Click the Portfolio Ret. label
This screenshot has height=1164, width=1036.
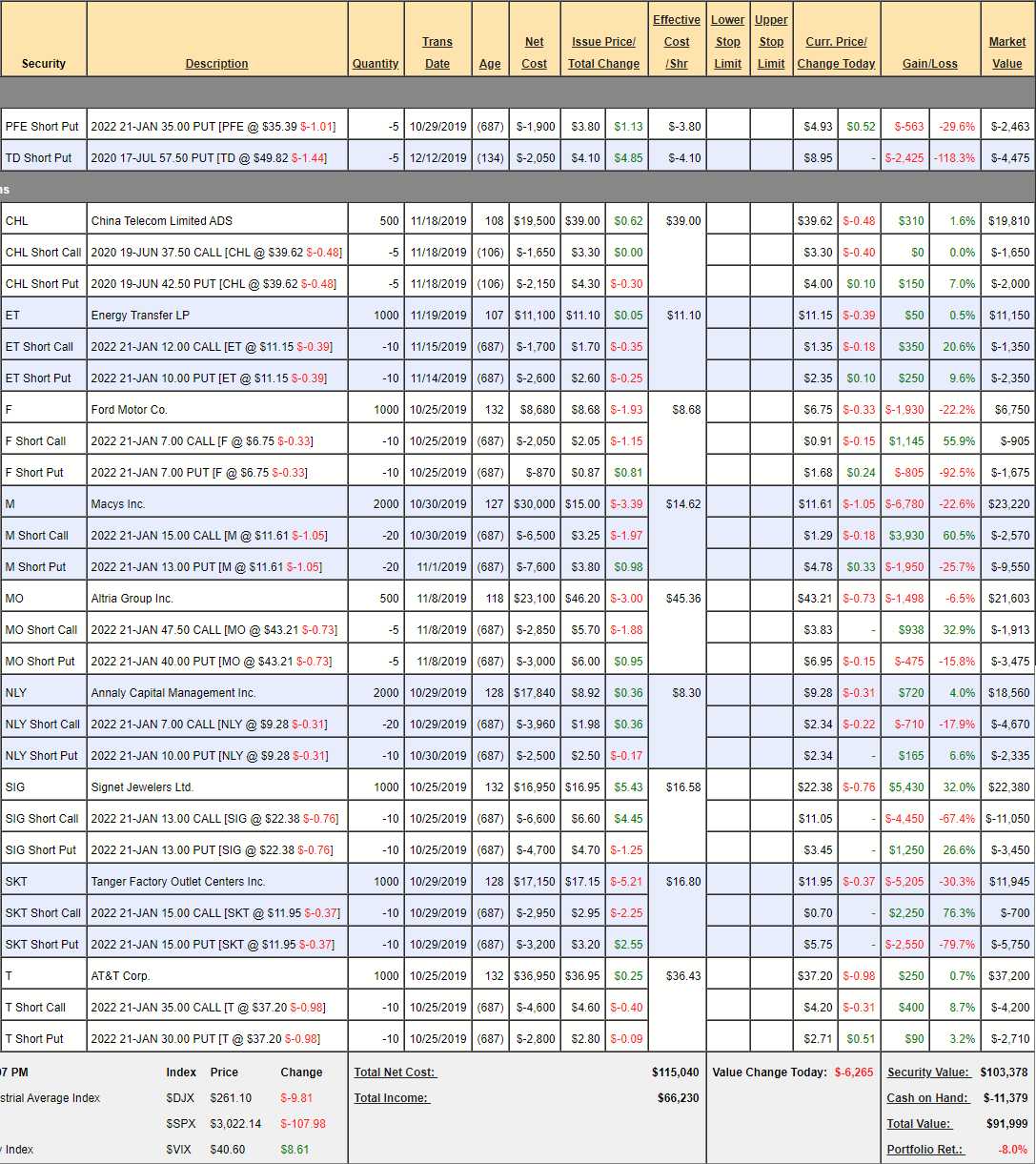point(924,1150)
